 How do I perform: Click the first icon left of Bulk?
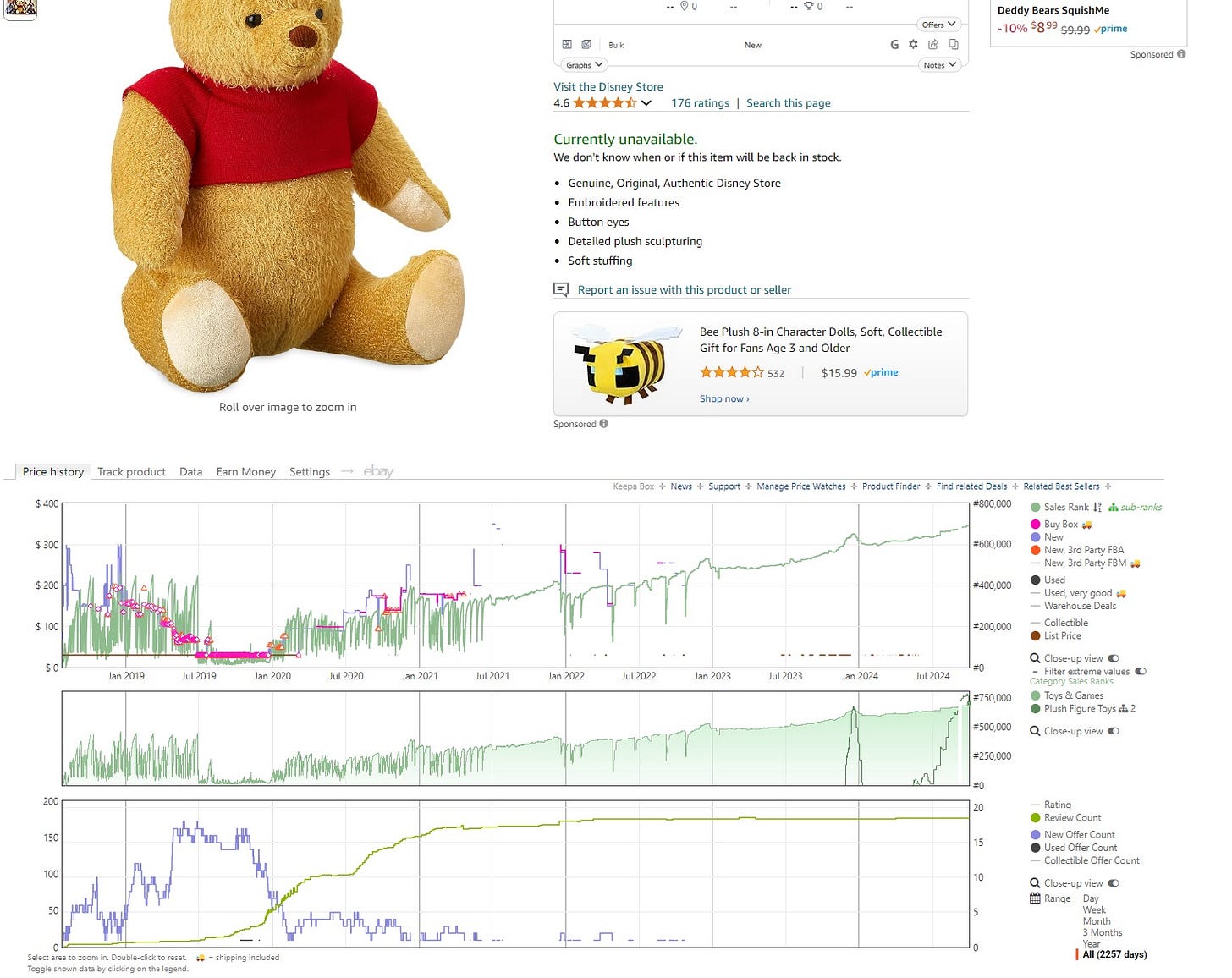[567, 45]
